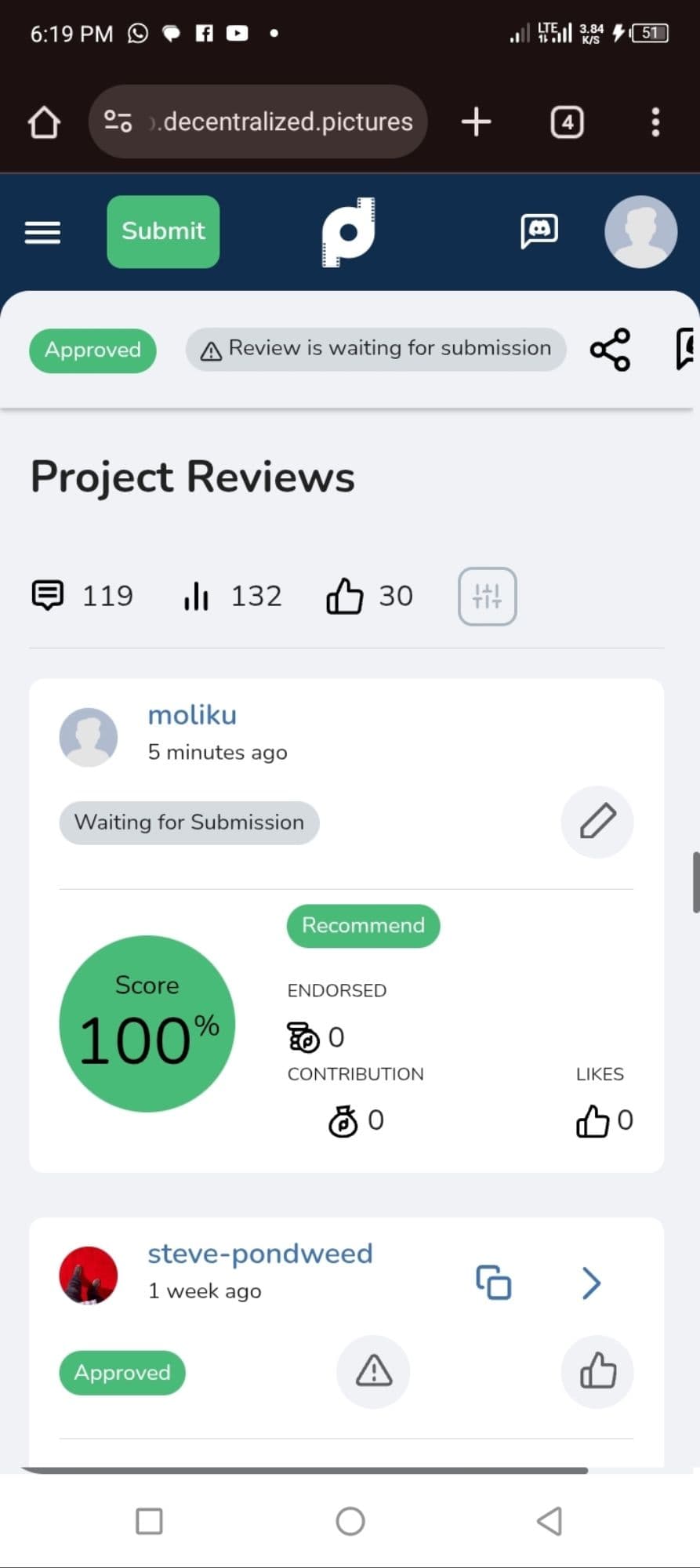Open steve-pondweed's profile link
700x1568 pixels.
tap(260, 1254)
